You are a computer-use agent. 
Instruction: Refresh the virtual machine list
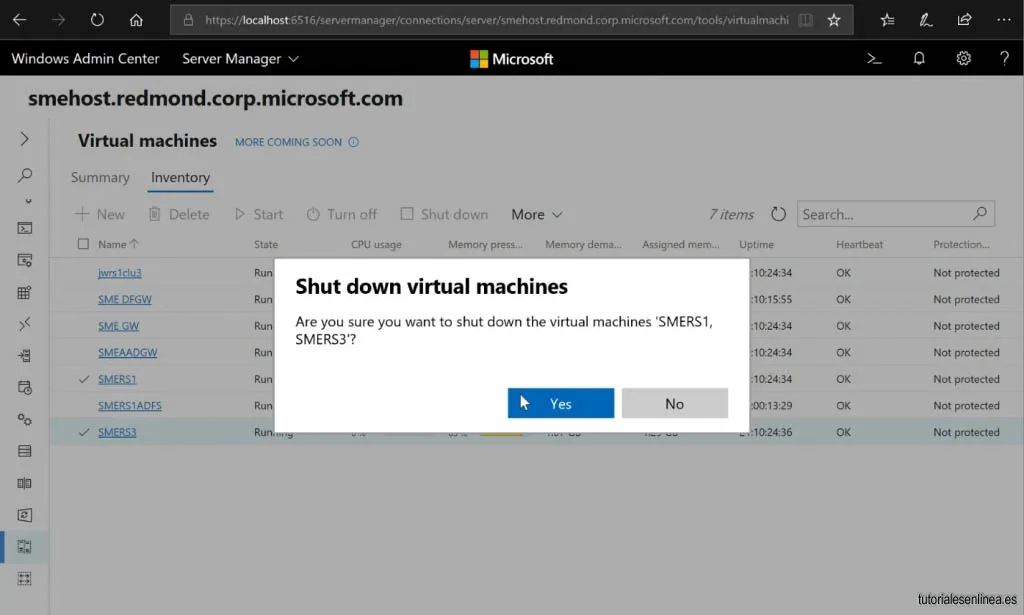click(x=778, y=214)
